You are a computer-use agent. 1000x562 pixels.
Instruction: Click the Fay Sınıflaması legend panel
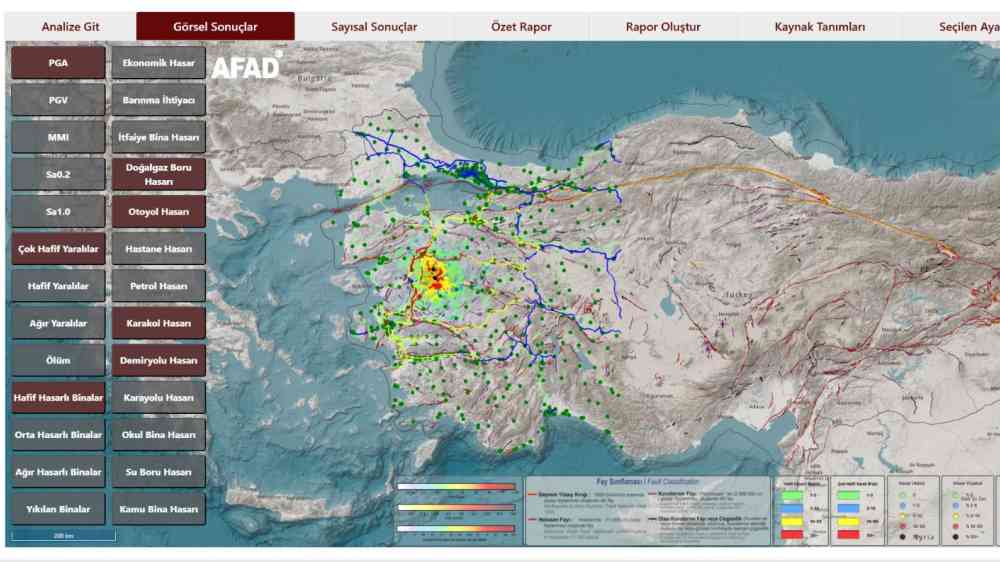pos(647,511)
